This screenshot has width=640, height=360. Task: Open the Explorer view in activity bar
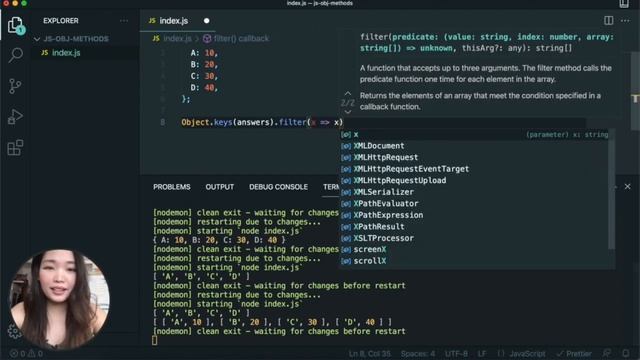pos(15,25)
